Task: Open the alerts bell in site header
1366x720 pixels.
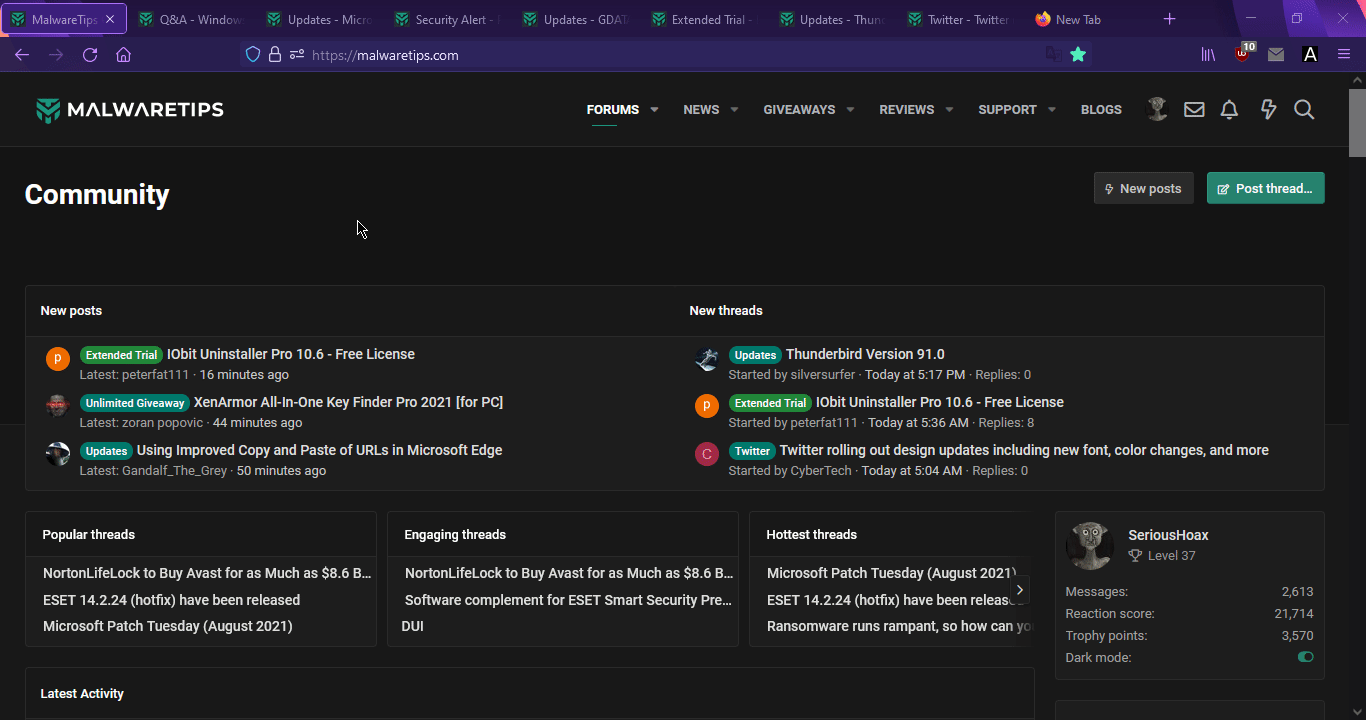Action: click(x=1230, y=110)
